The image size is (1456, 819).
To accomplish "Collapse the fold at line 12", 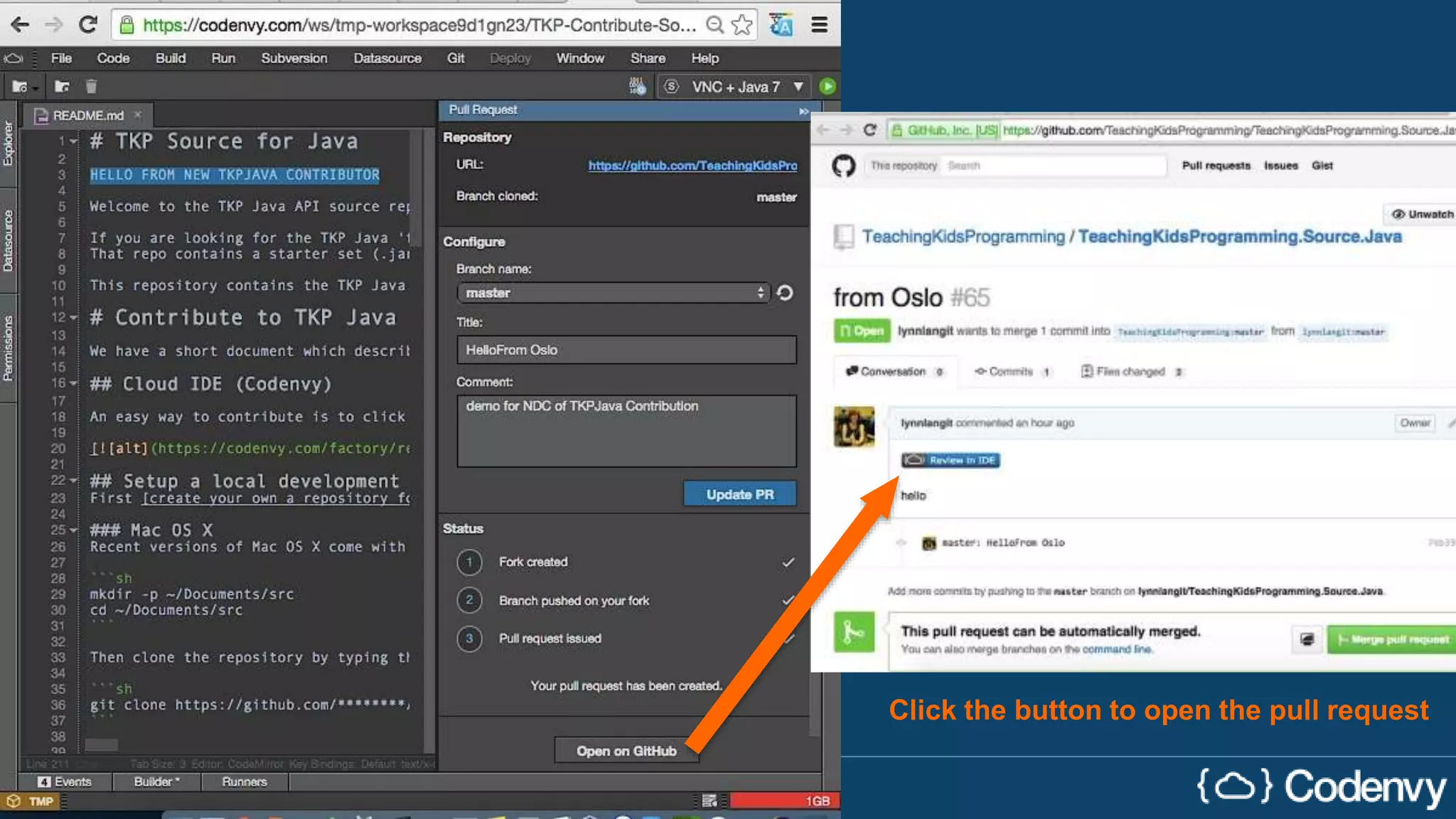I will tap(73, 318).
